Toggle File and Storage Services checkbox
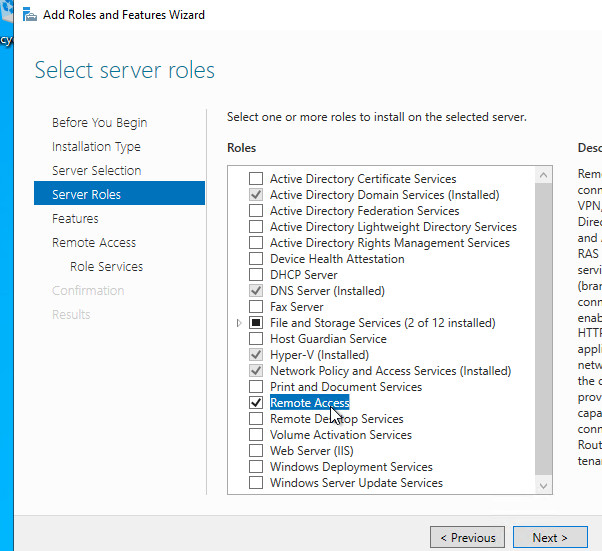 256,323
